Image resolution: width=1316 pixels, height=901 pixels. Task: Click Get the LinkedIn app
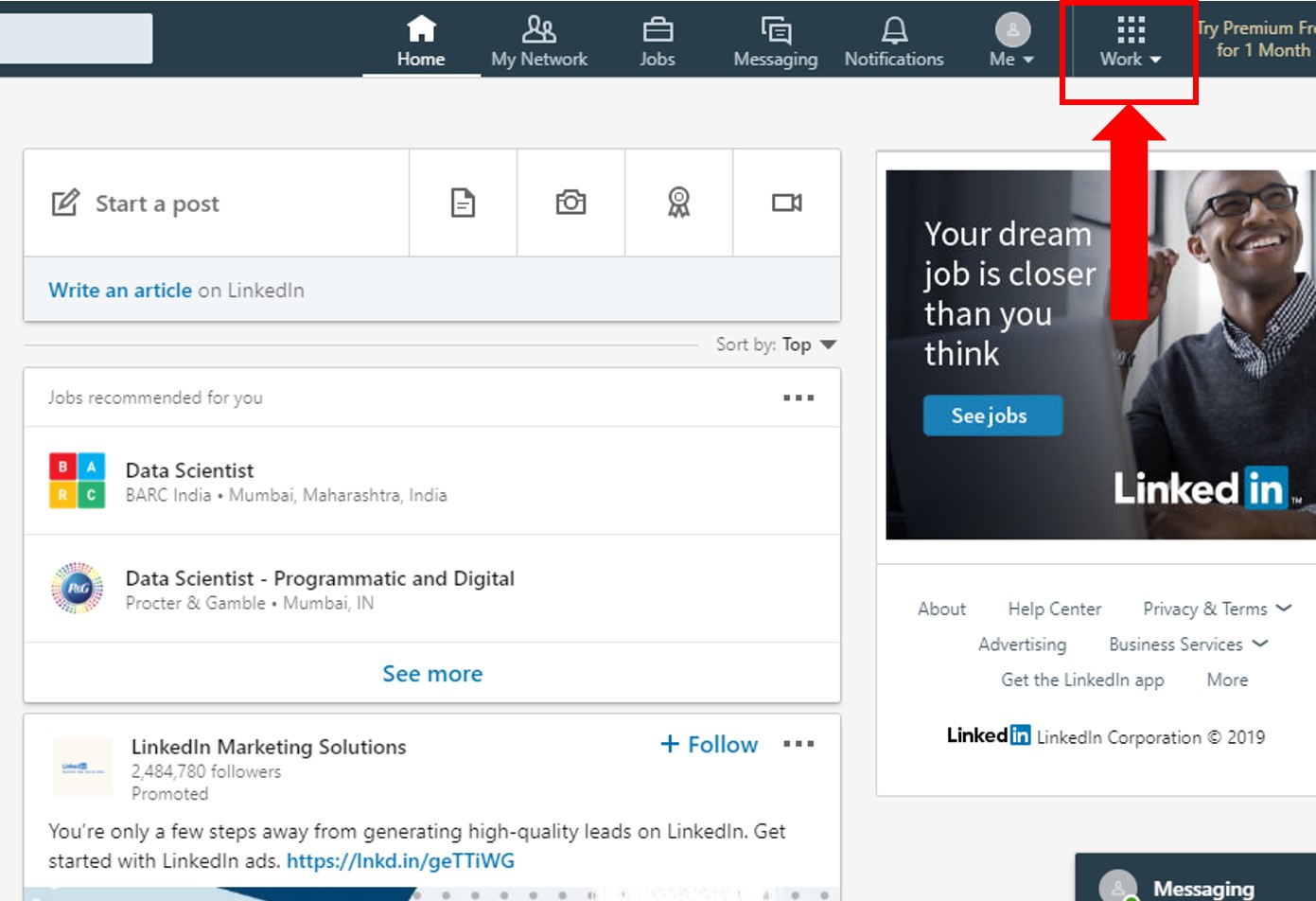1082,680
